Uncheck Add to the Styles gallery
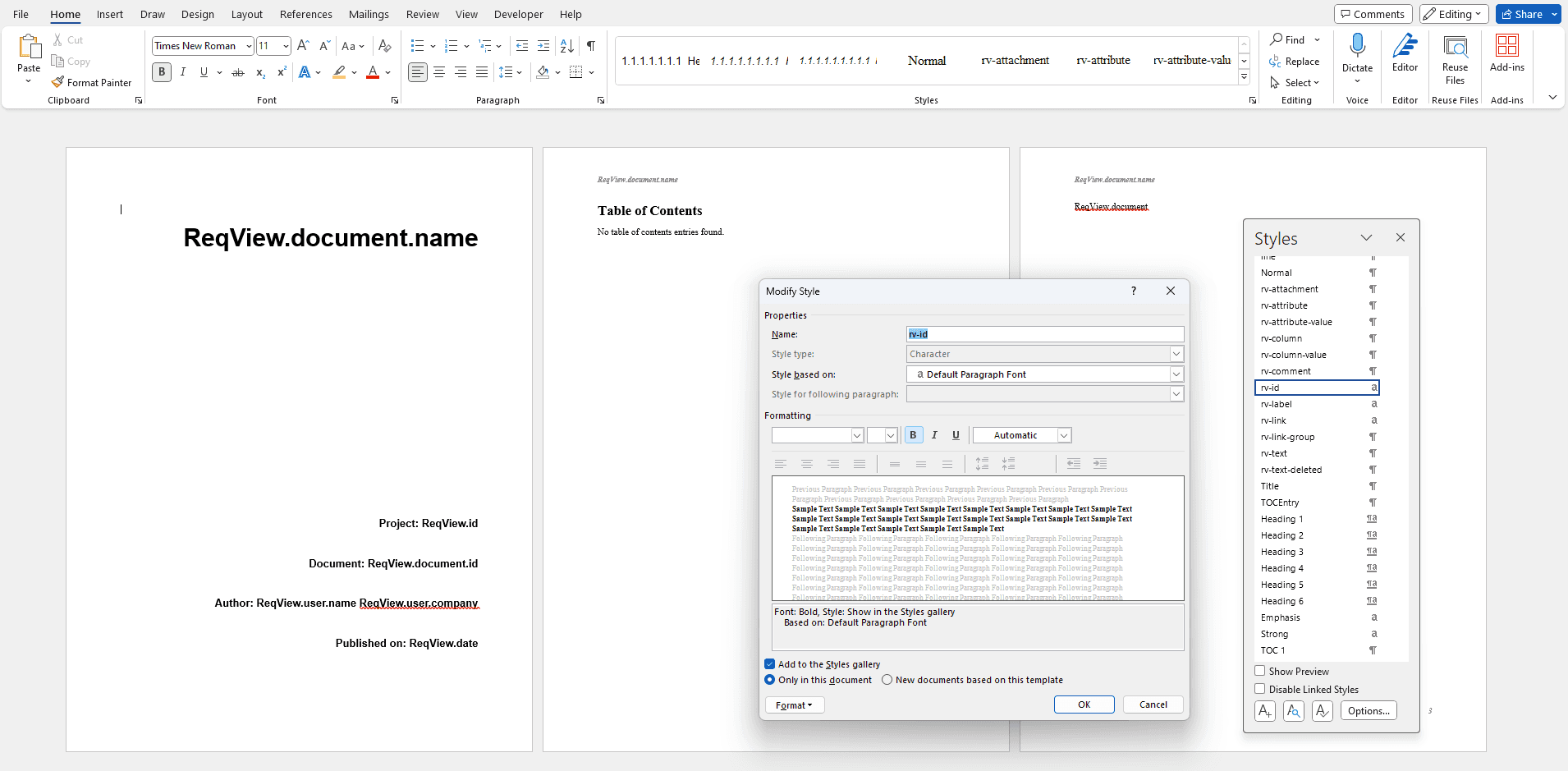The height and width of the screenshot is (771, 1568). point(770,664)
